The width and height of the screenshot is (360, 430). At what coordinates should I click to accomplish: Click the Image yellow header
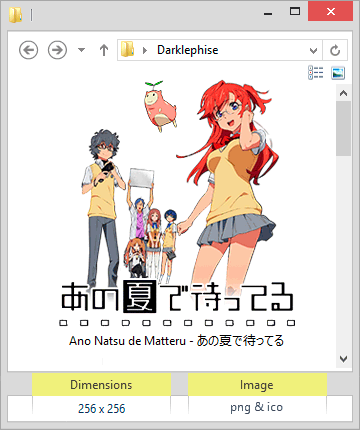[x=257, y=385]
